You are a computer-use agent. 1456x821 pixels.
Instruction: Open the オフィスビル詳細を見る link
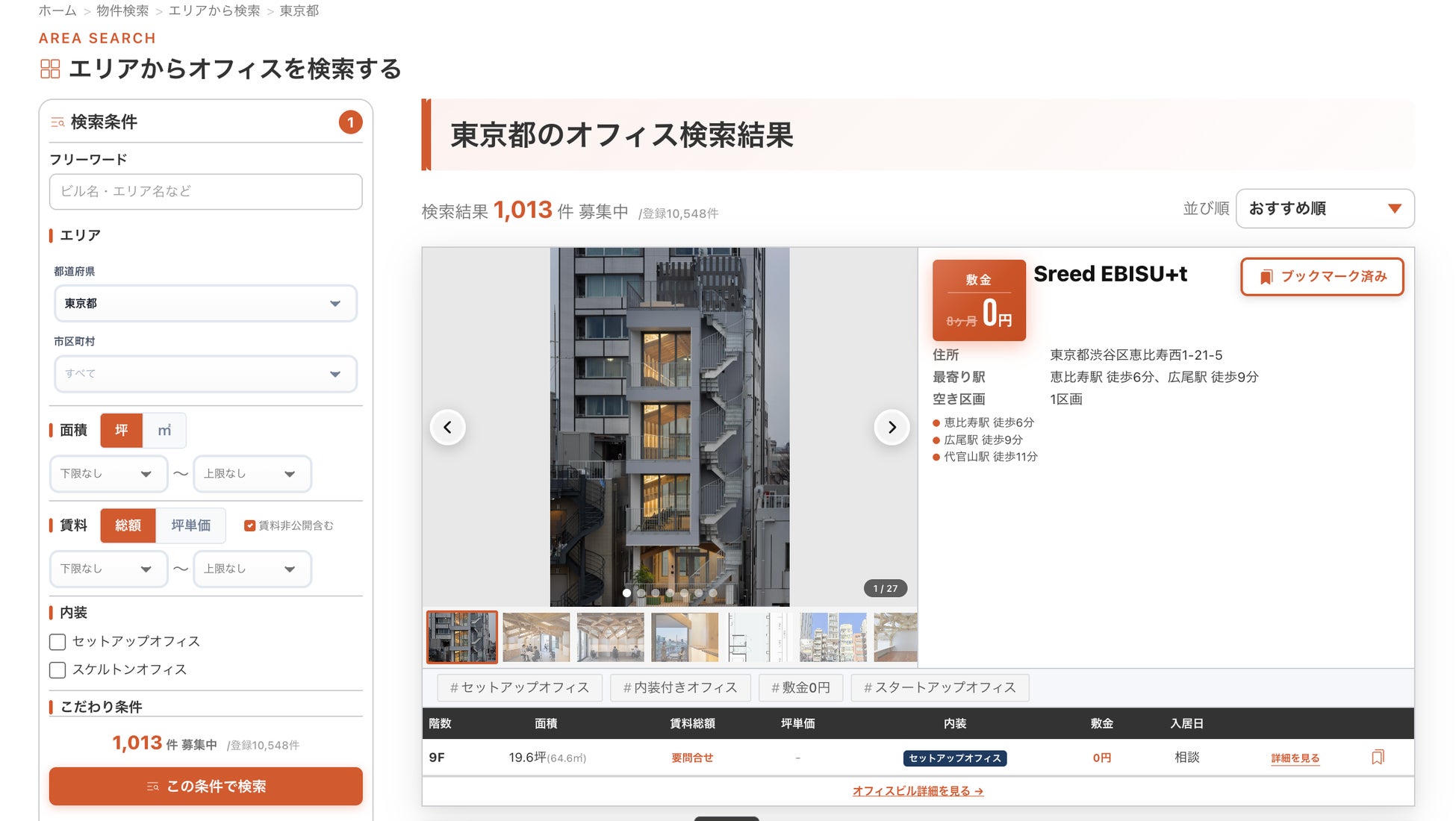[918, 791]
